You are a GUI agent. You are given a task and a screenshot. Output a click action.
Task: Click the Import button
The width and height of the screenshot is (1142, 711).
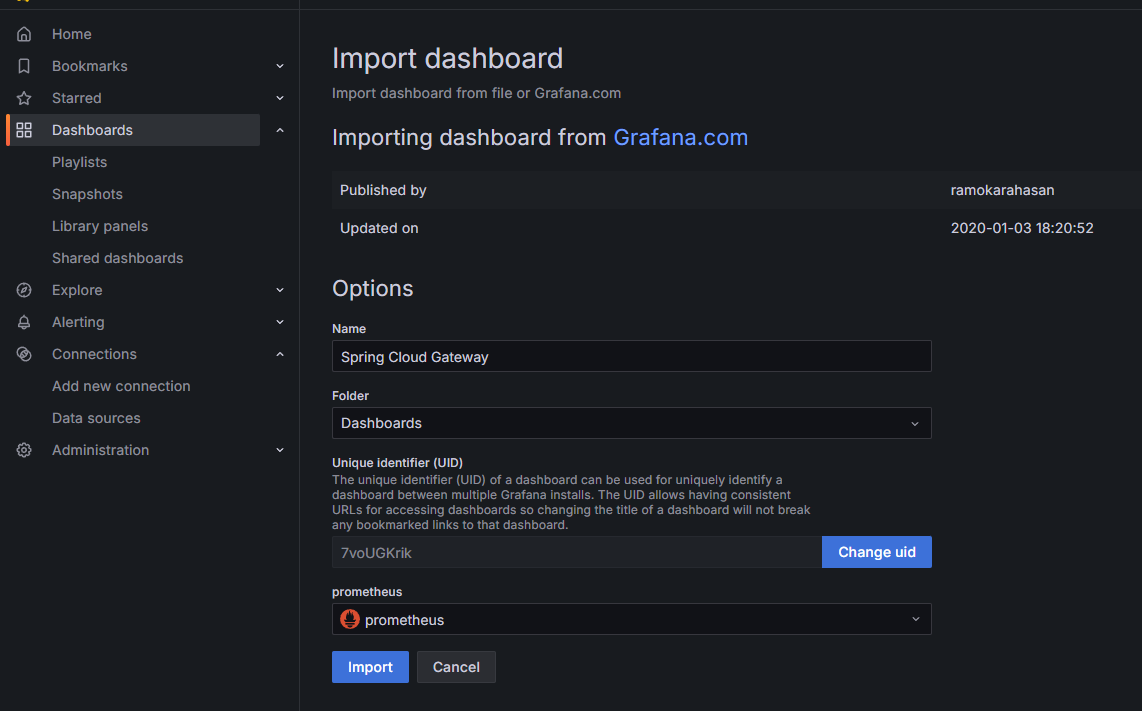pos(370,667)
